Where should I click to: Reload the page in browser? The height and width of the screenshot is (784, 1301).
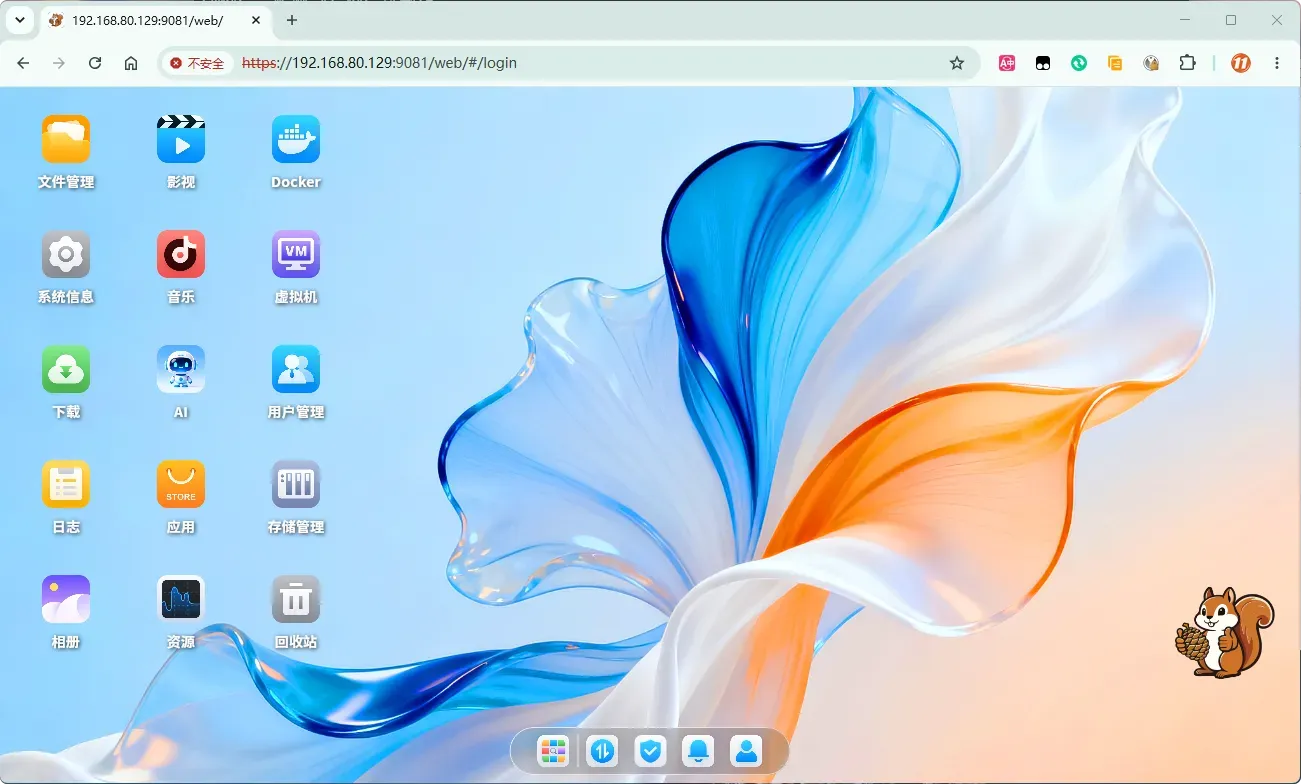click(x=95, y=63)
